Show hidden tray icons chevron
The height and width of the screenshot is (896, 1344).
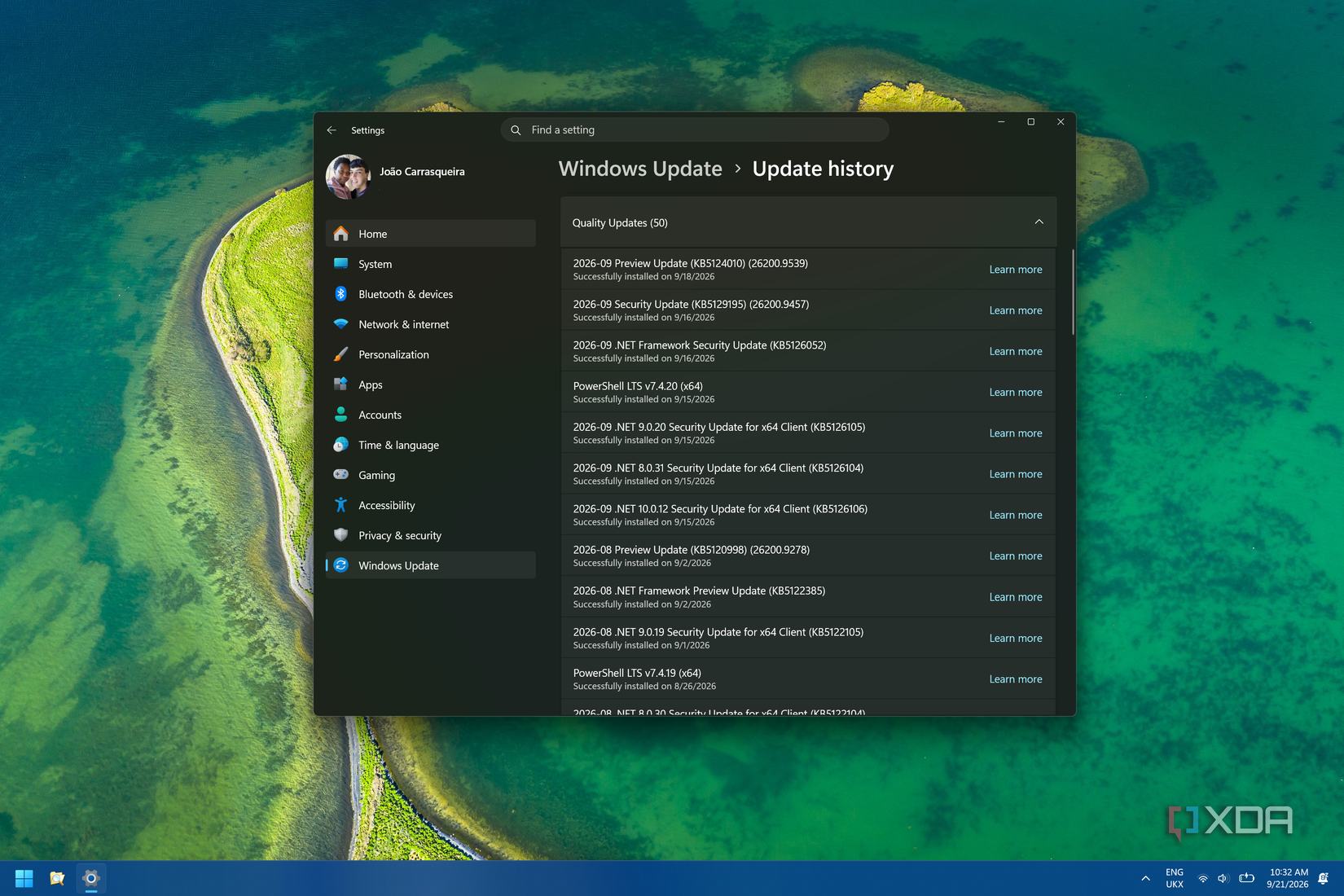coord(1146,878)
